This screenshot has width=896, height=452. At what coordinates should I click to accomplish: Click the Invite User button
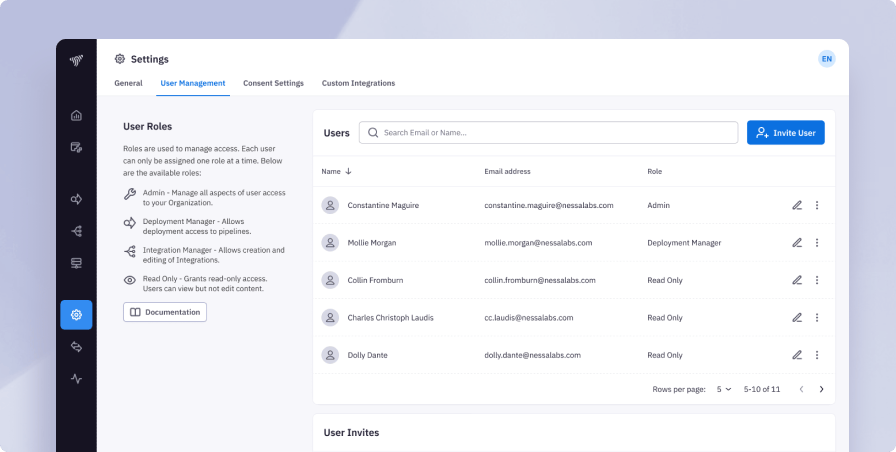tap(785, 133)
